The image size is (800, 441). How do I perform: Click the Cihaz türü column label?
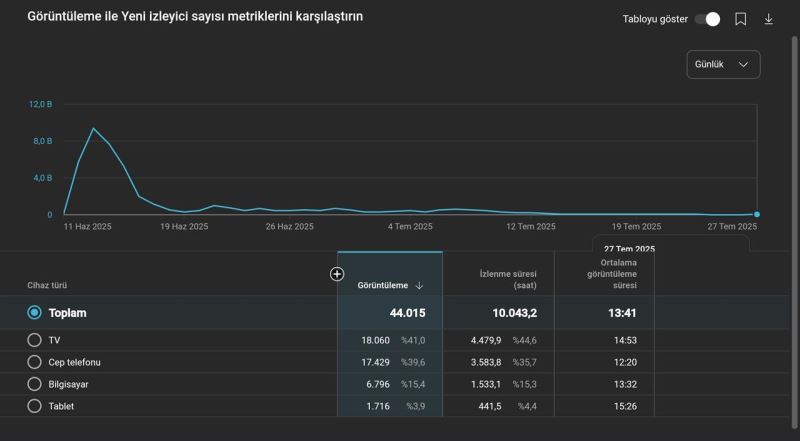pyautogui.click(x=47, y=286)
